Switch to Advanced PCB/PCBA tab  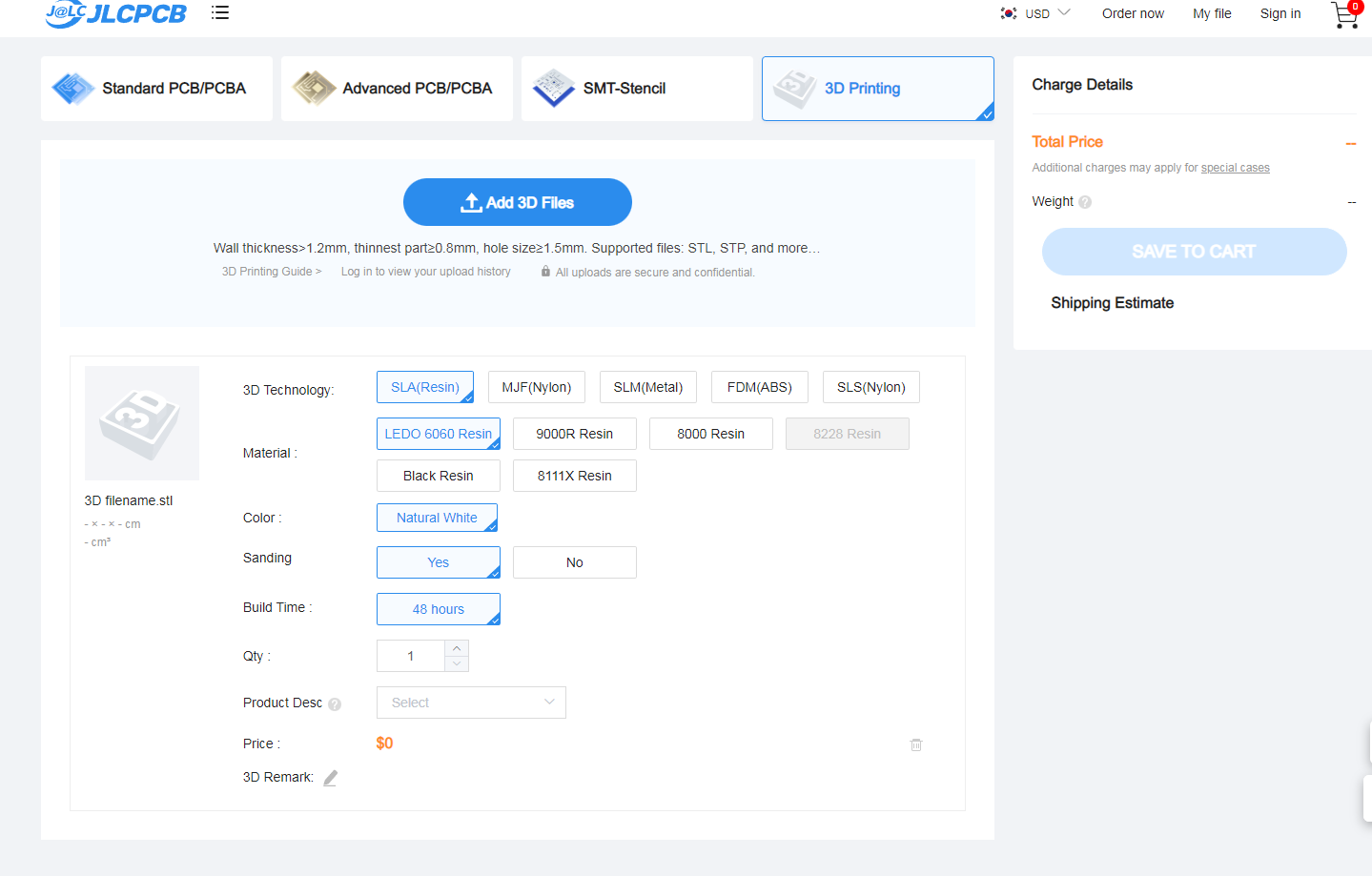397,89
